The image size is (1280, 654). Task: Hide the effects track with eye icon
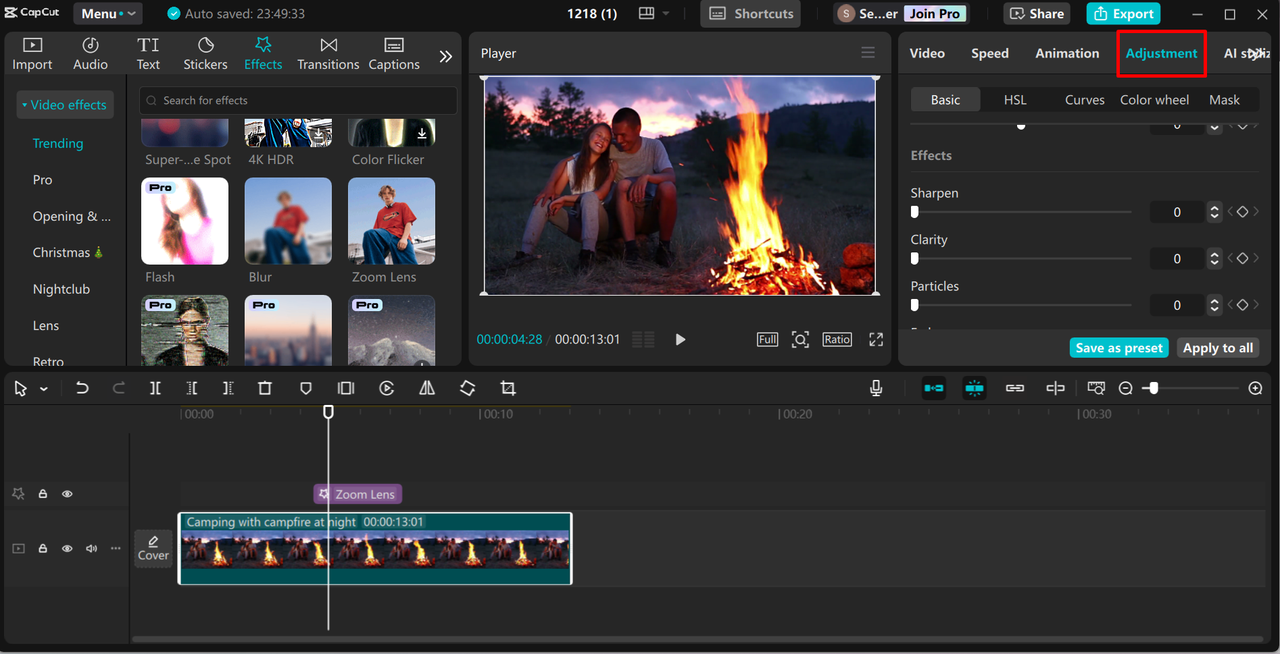[x=67, y=494]
